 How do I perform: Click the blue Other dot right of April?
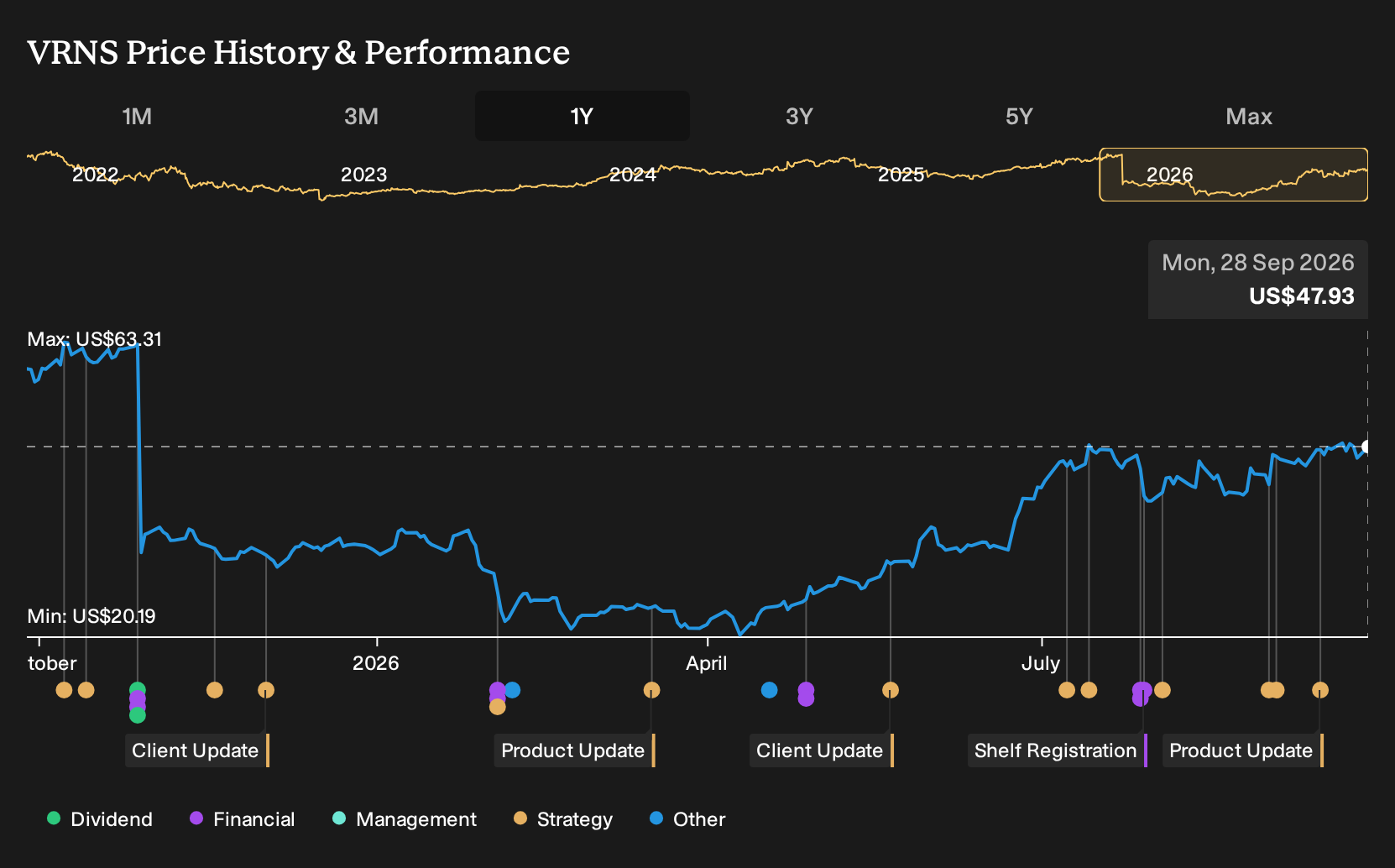click(769, 690)
